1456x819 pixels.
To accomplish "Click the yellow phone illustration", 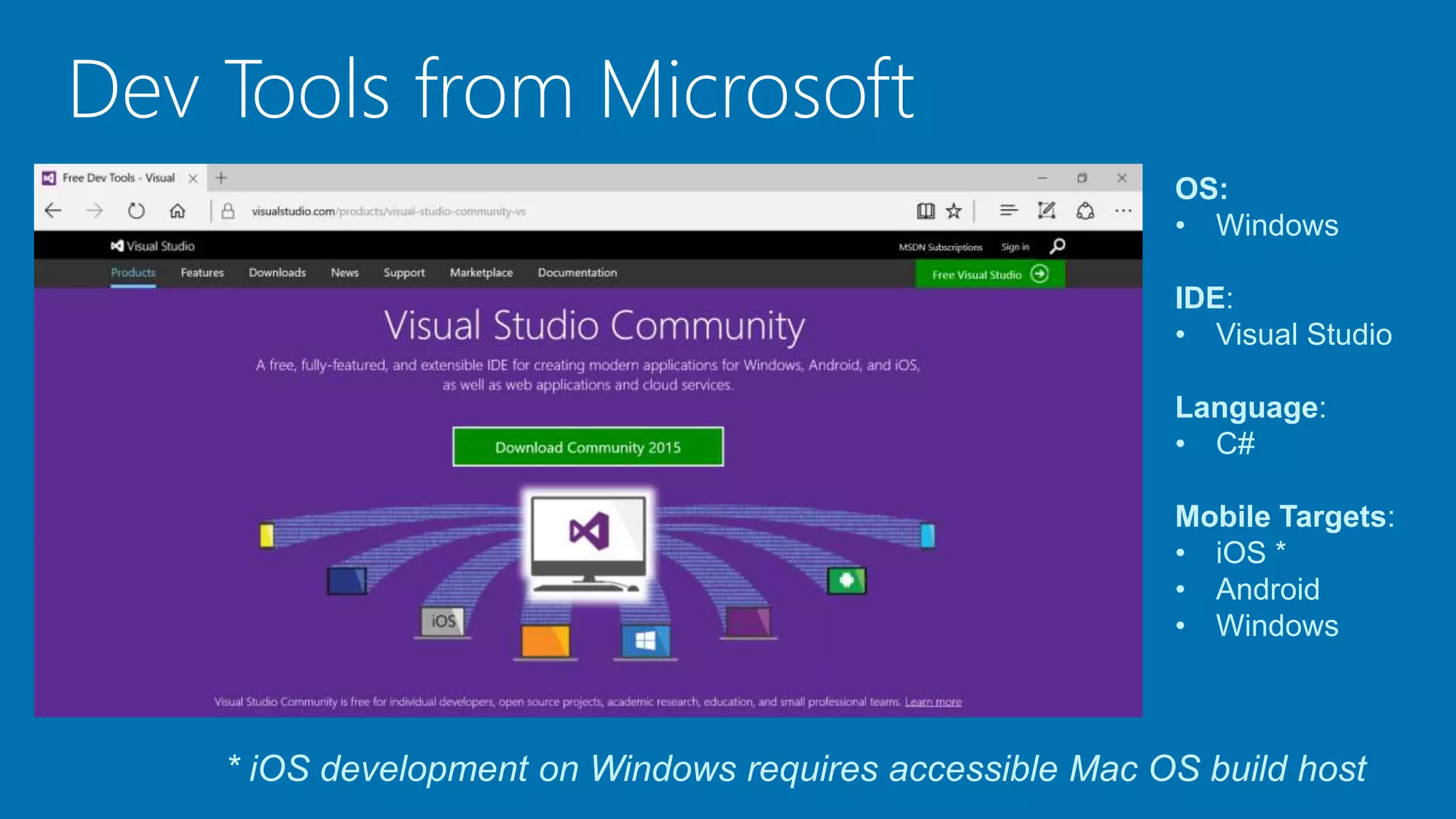I will pyautogui.click(x=267, y=535).
